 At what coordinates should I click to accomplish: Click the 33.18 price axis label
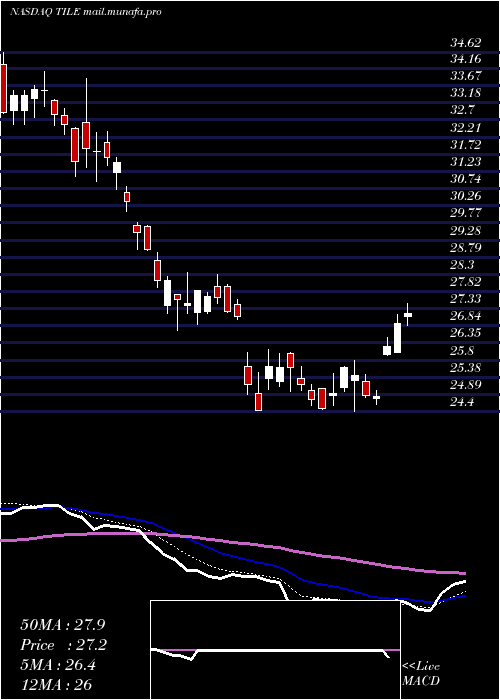[x=466, y=93]
